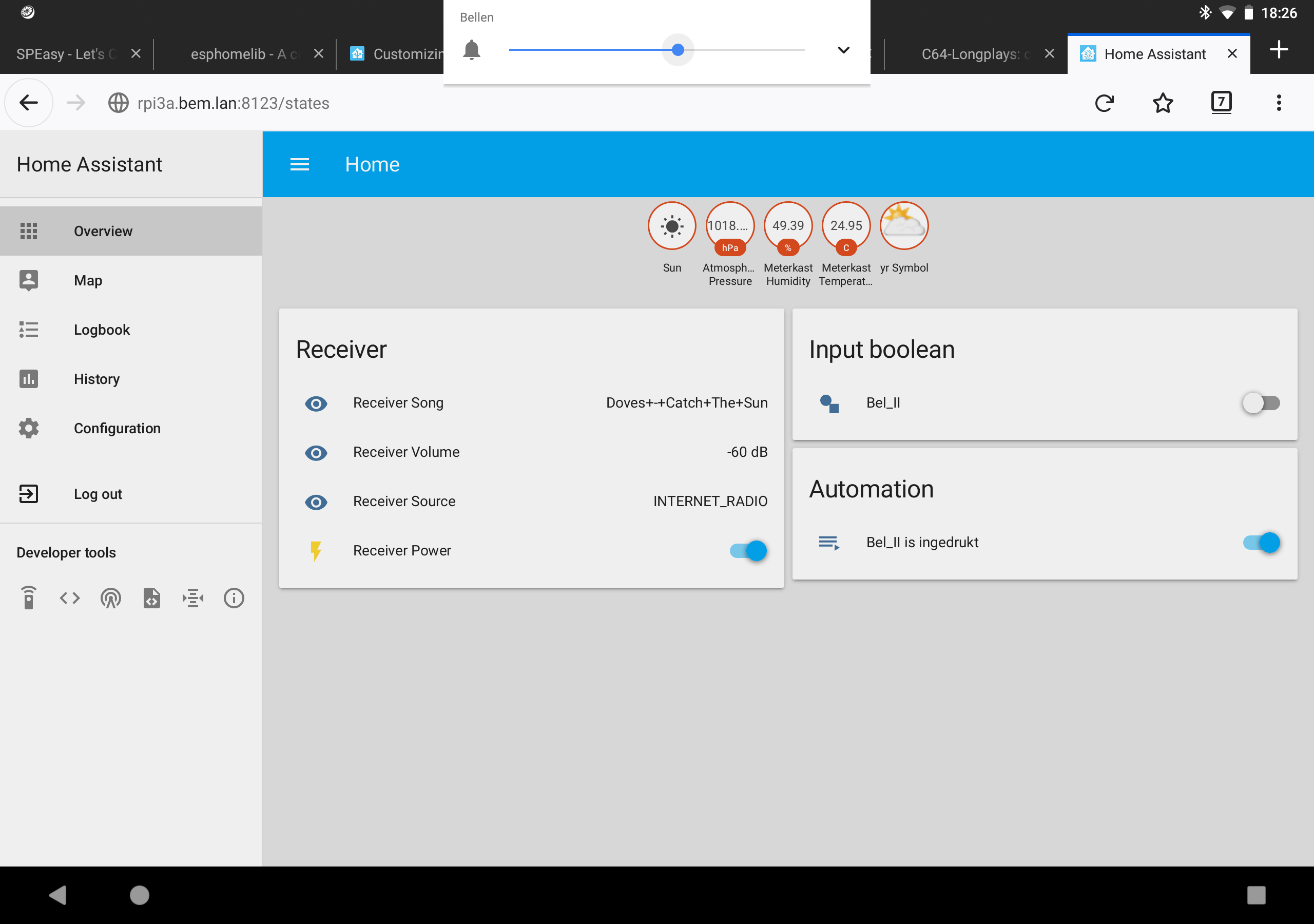
Task: Click Log out in the sidebar
Action: (98, 494)
